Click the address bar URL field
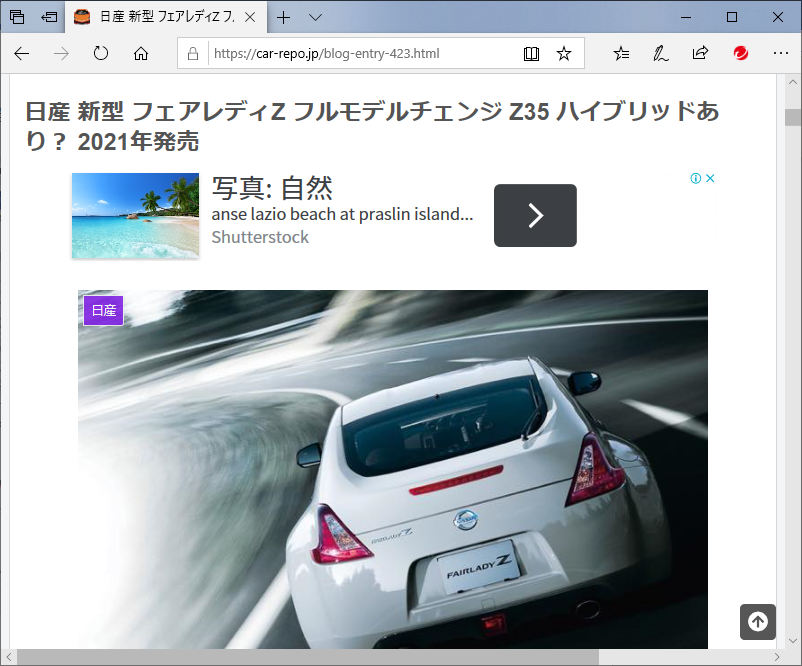 [x=360, y=54]
